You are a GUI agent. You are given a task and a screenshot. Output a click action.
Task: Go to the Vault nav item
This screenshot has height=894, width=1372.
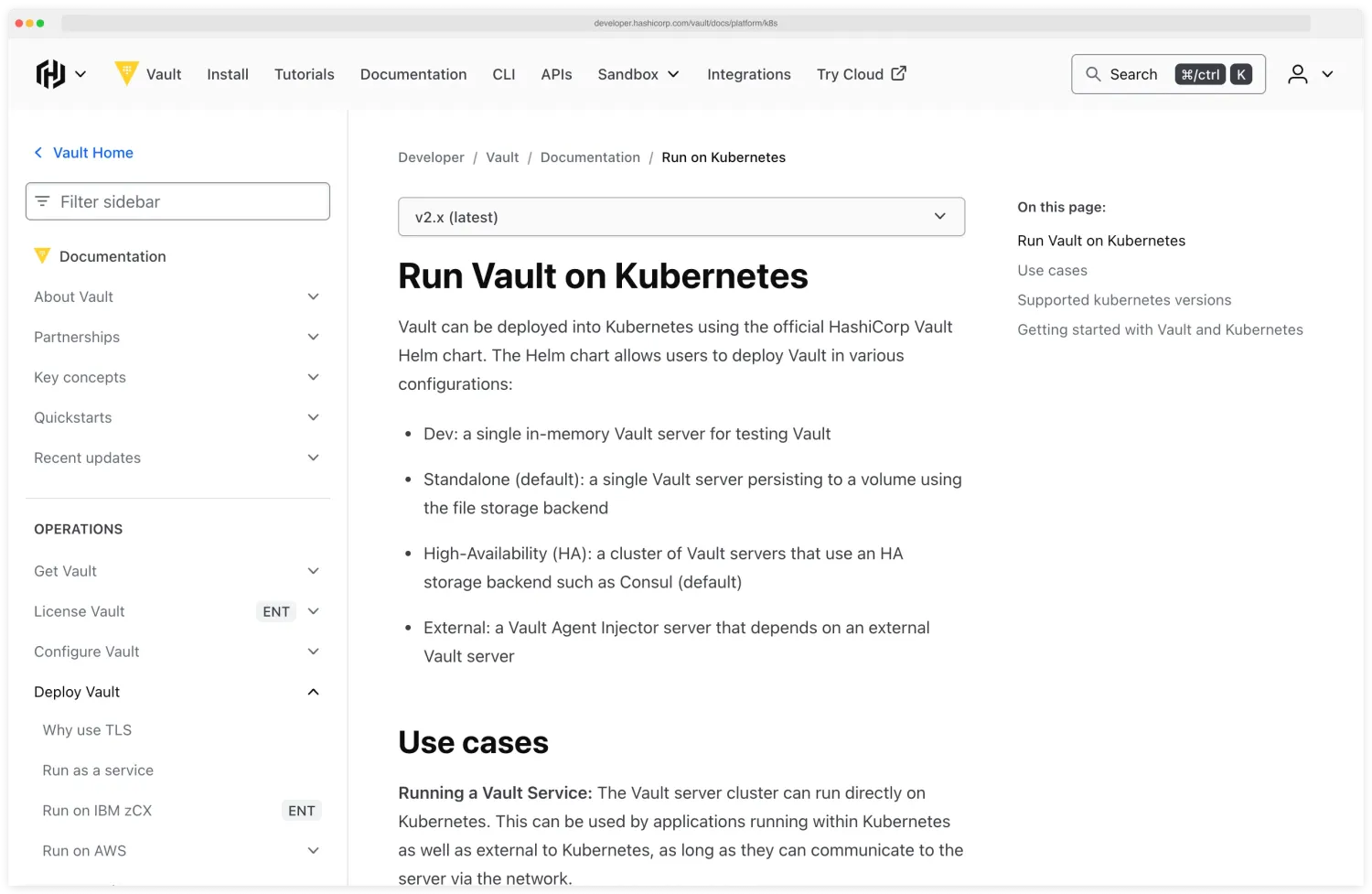pyautogui.click(x=164, y=74)
